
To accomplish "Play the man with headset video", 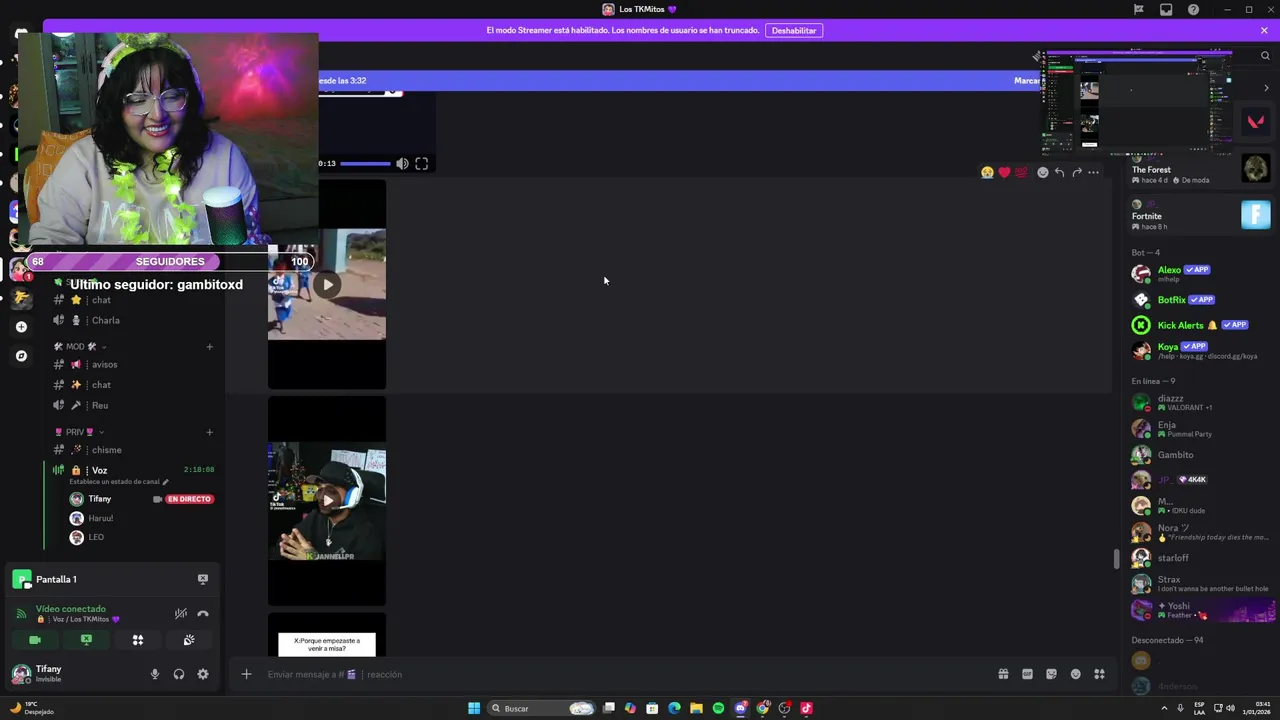I will point(327,500).
